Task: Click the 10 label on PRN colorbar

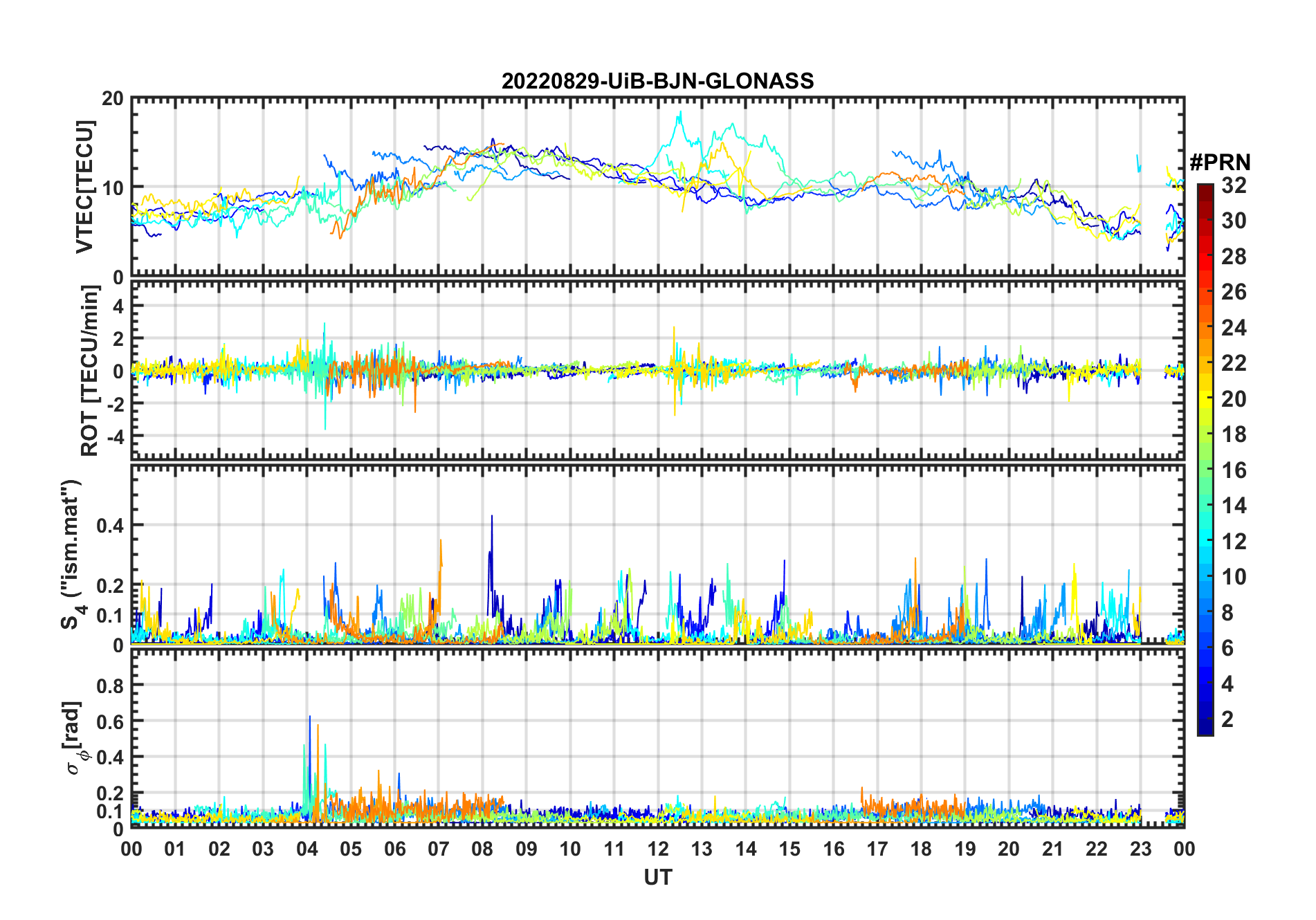Action: tap(1234, 577)
